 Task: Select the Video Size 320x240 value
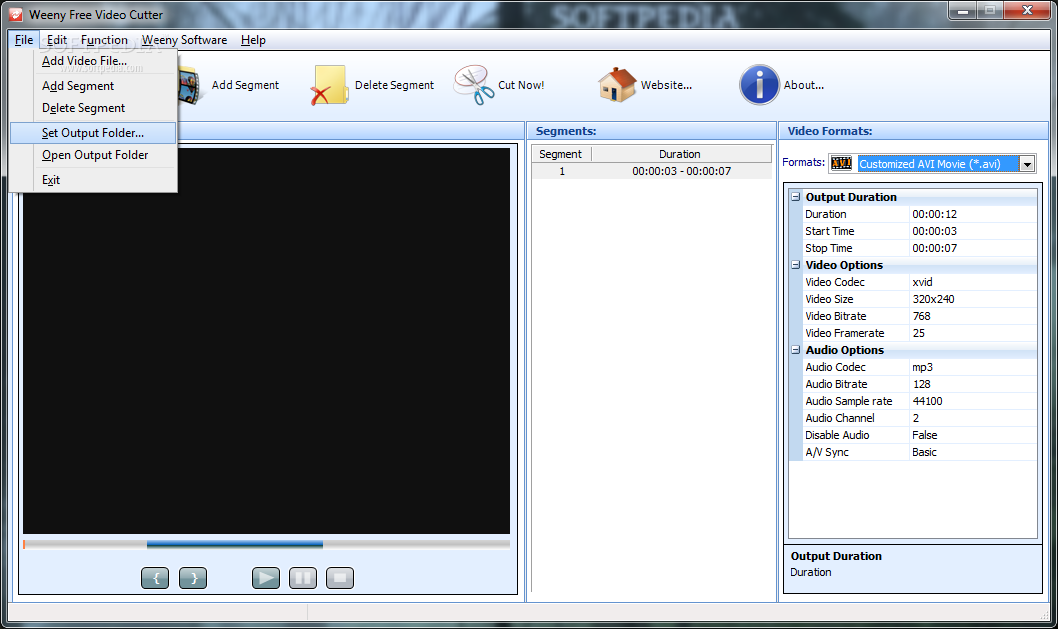point(973,299)
